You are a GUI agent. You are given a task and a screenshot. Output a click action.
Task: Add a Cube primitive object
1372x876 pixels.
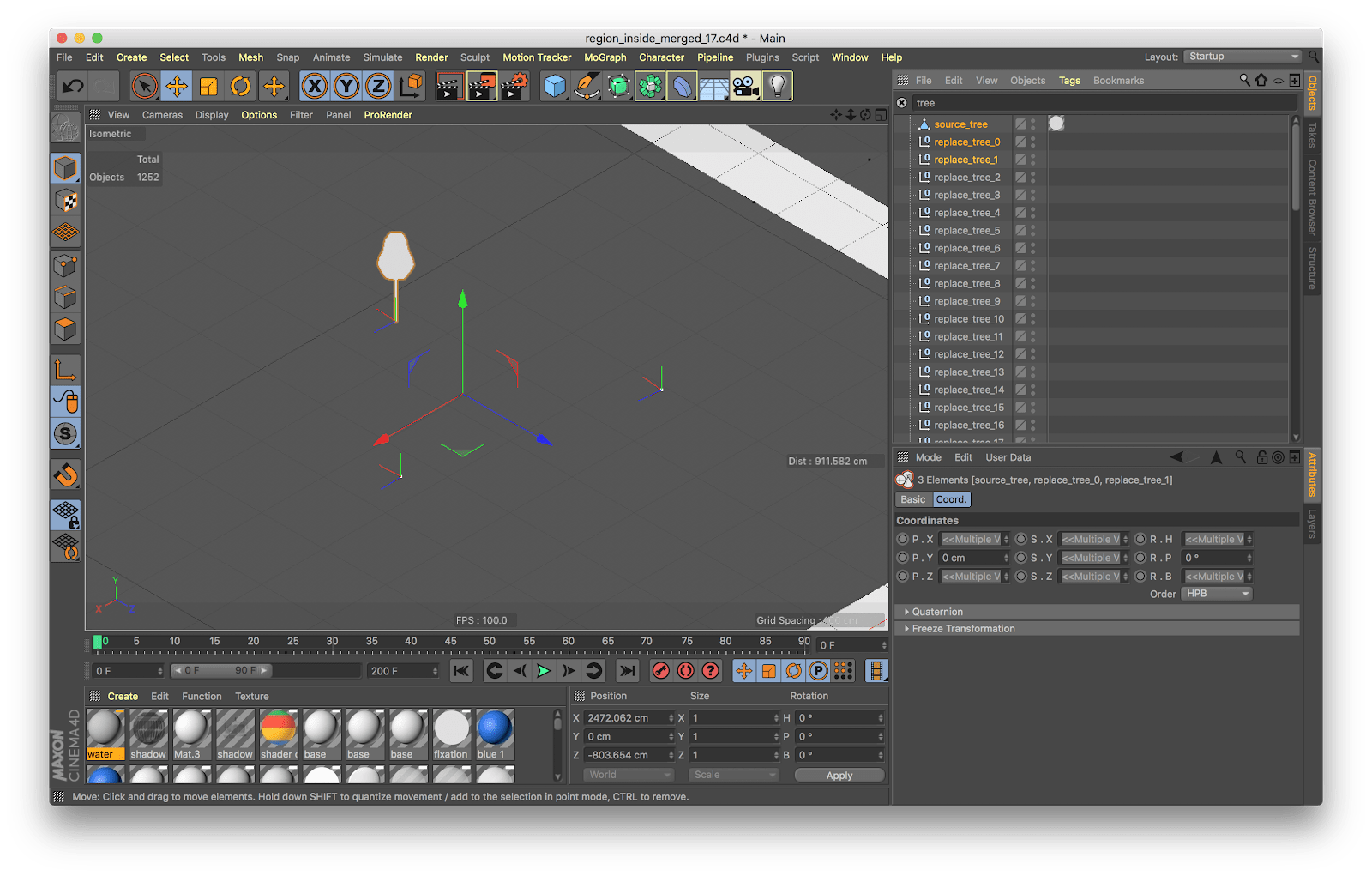(555, 86)
